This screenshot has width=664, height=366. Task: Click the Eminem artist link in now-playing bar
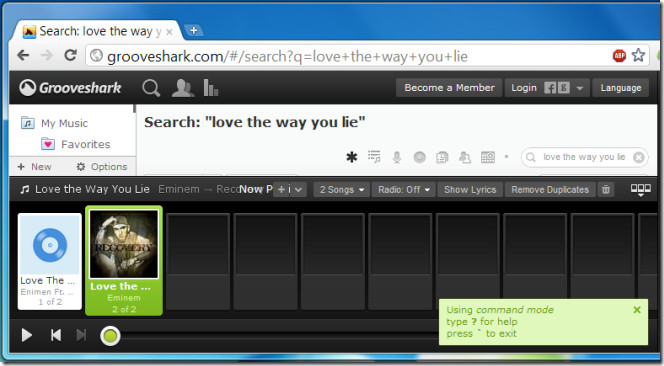click(179, 189)
